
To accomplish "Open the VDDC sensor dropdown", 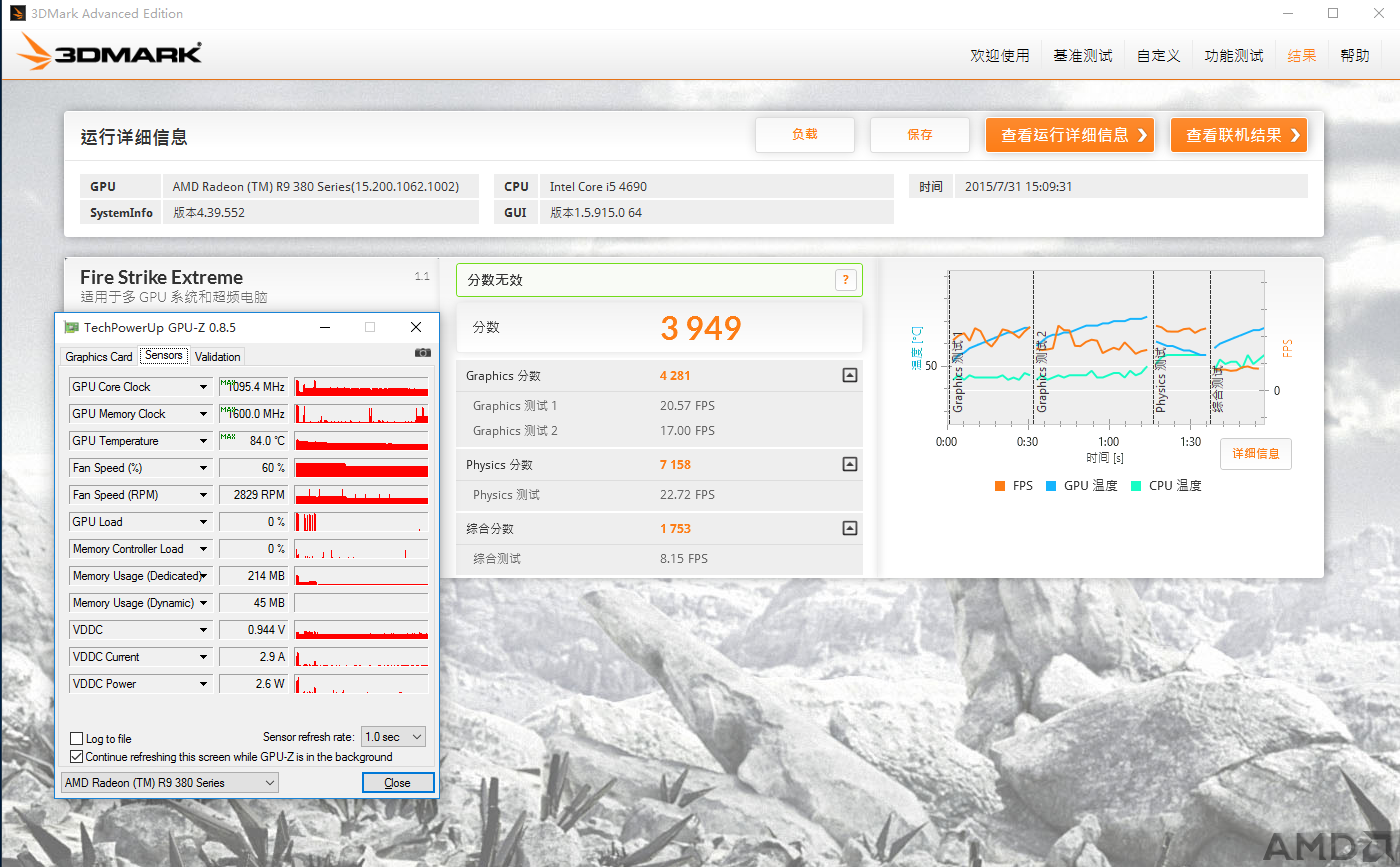I will tap(204, 630).
